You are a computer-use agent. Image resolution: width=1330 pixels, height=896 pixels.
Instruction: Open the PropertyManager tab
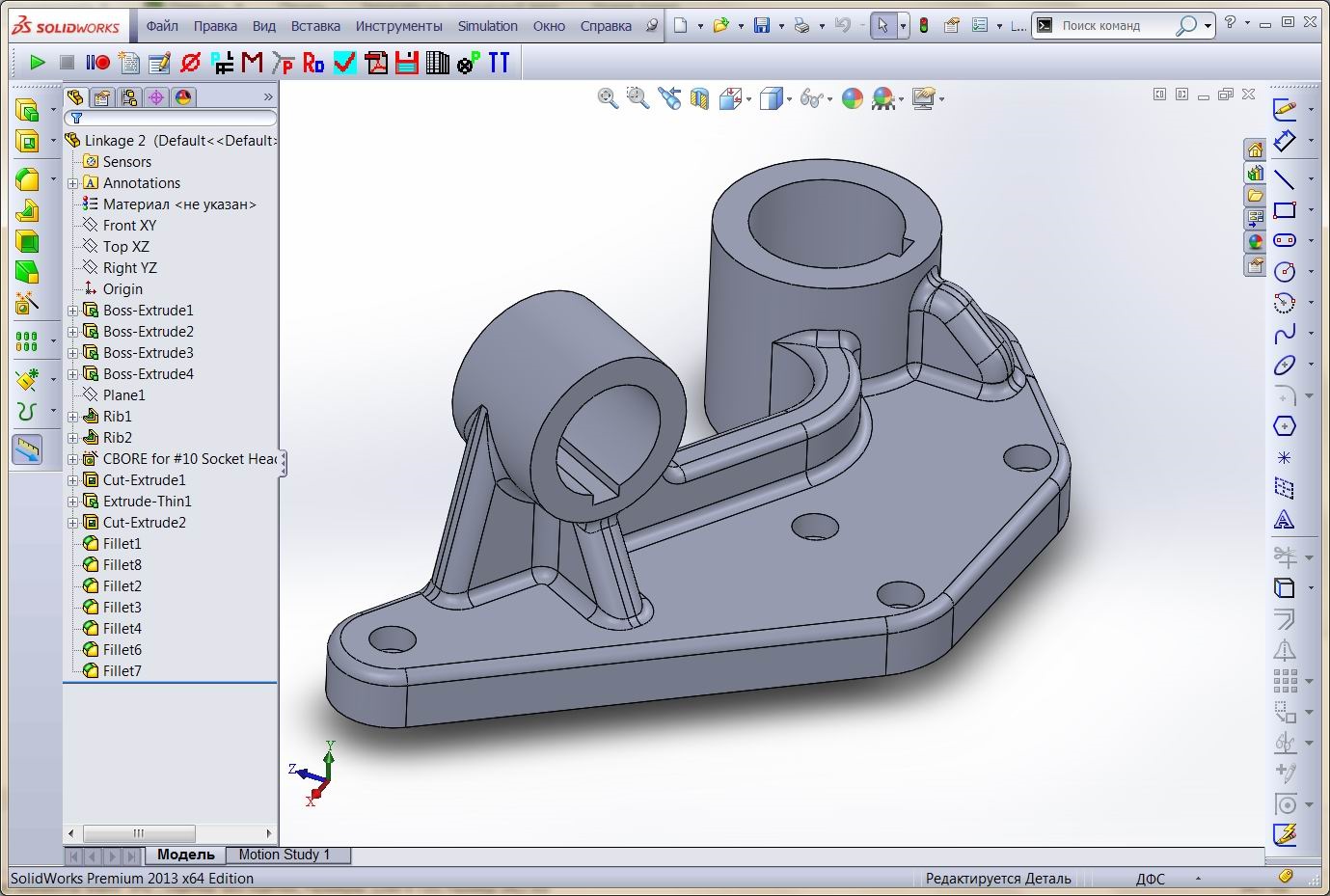tap(102, 97)
